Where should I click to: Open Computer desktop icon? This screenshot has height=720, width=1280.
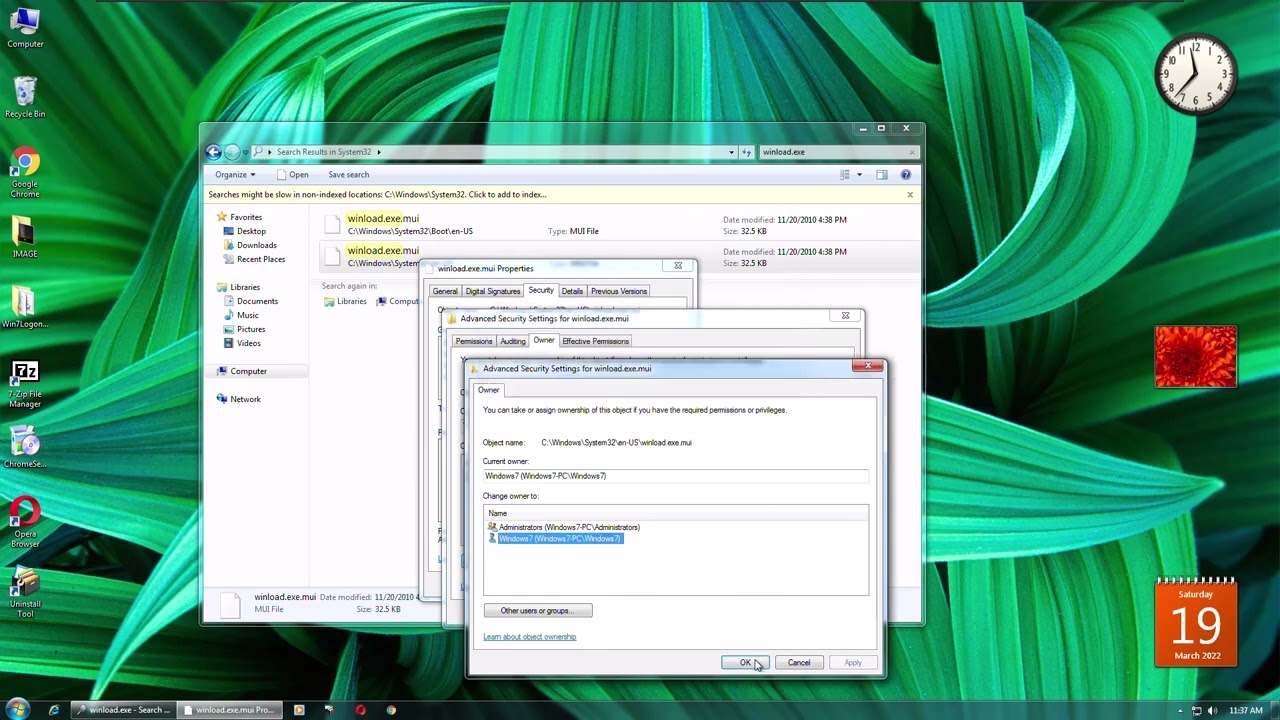pos(25,27)
